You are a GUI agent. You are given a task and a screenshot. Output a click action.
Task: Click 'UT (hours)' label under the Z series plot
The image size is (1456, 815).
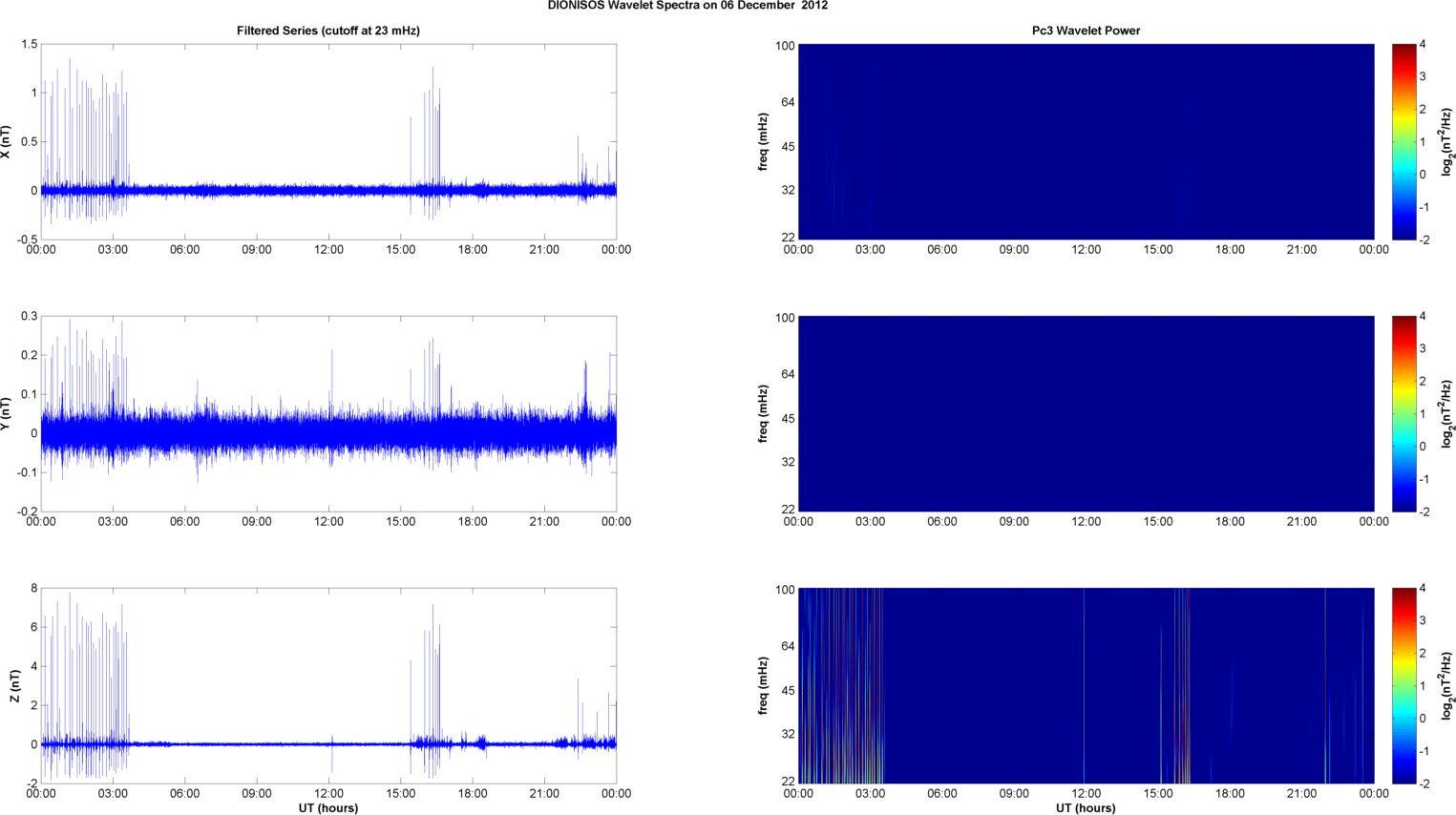pyautogui.click(x=328, y=807)
